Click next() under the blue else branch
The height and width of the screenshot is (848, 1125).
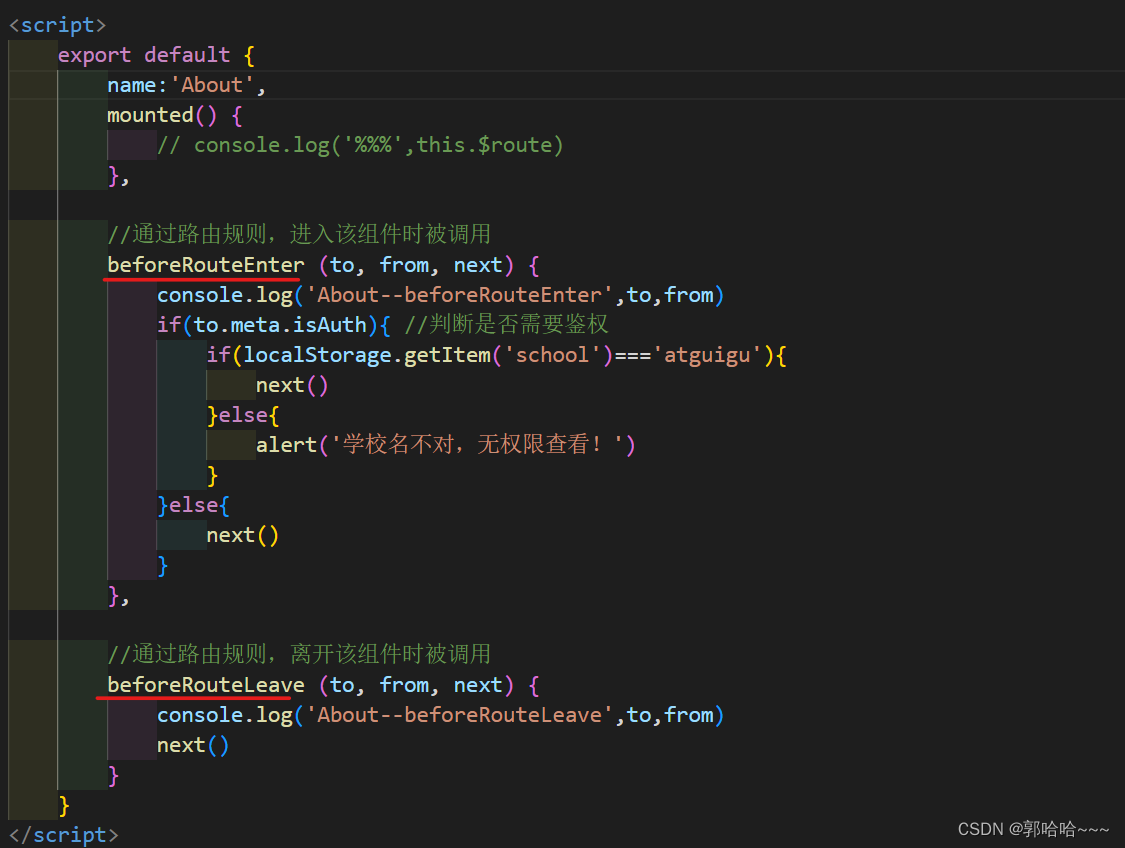(x=243, y=536)
